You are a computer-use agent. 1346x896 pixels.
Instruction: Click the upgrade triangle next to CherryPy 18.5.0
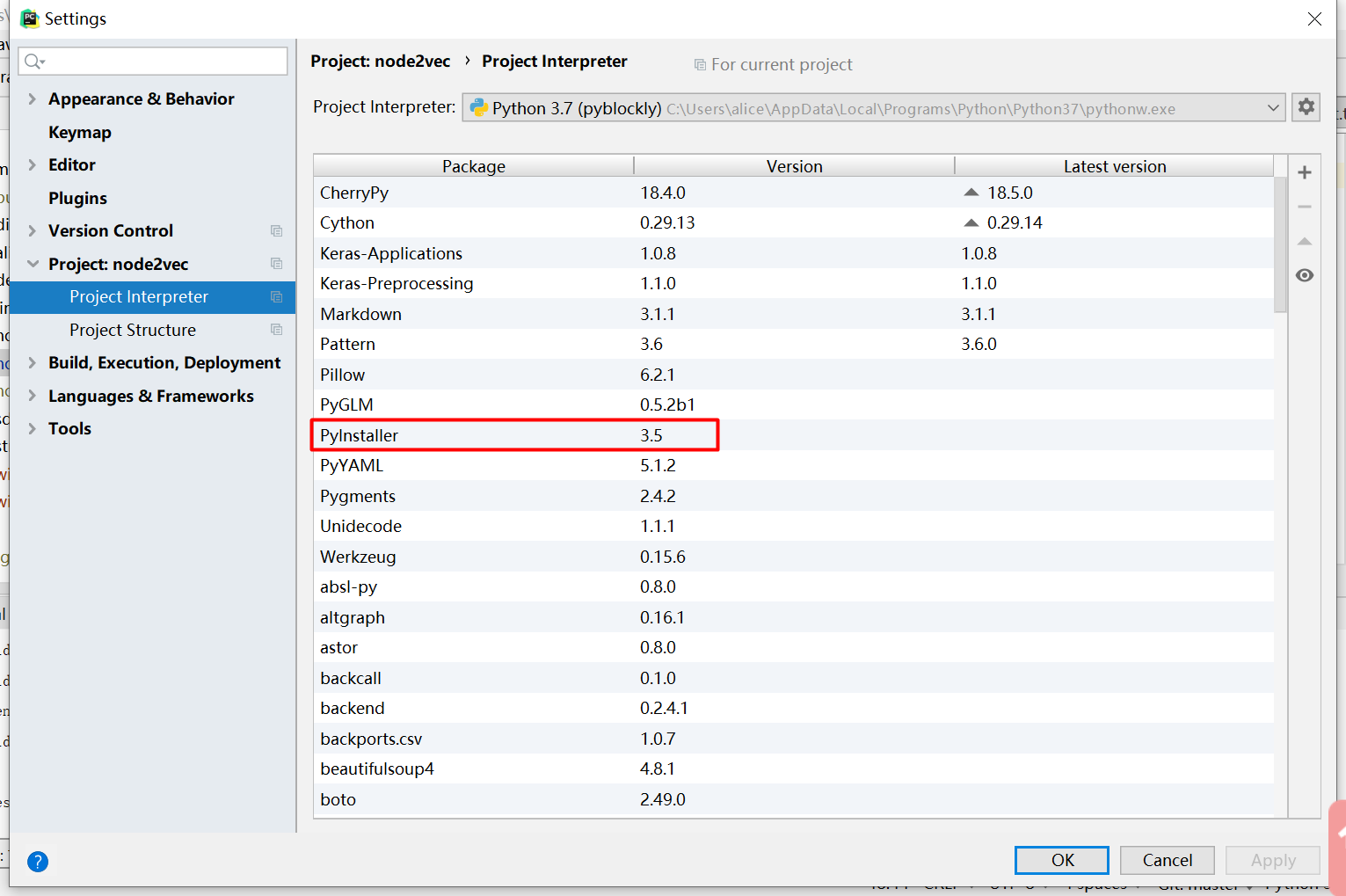pyautogui.click(x=971, y=191)
